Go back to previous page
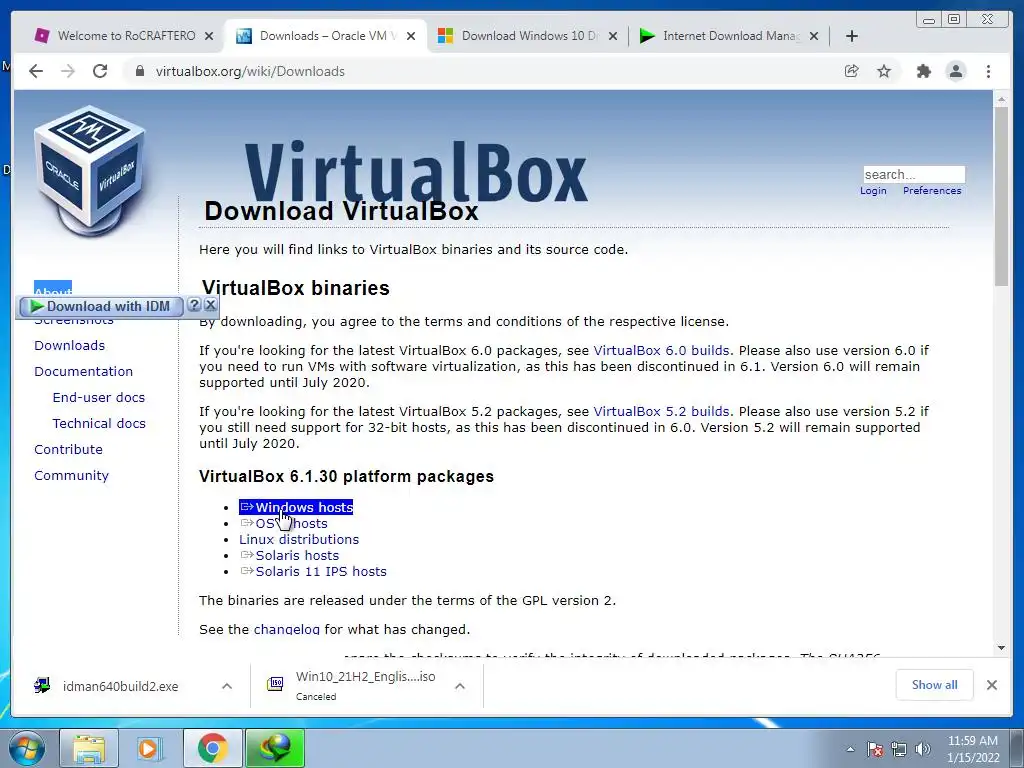This screenshot has height=768, width=1024. pyautogui.click(x=36, y=71)
